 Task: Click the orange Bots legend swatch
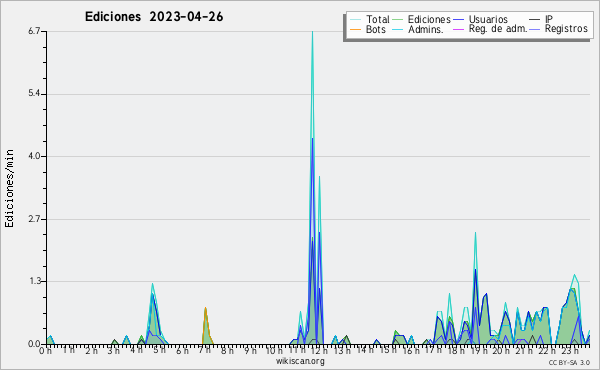355,29
